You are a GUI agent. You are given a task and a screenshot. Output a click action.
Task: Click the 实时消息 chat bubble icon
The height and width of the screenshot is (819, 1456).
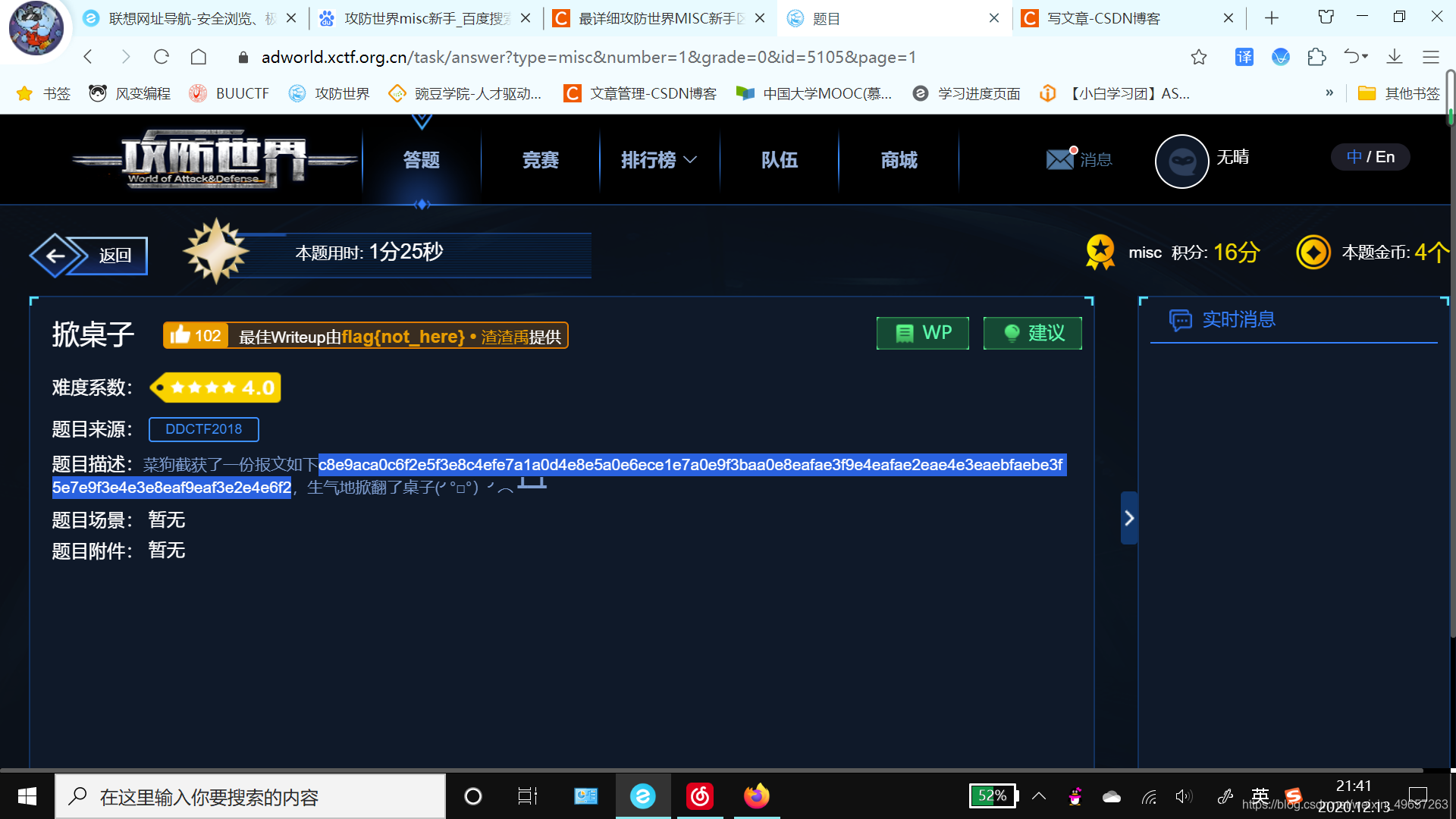(x=1183, y=320)
